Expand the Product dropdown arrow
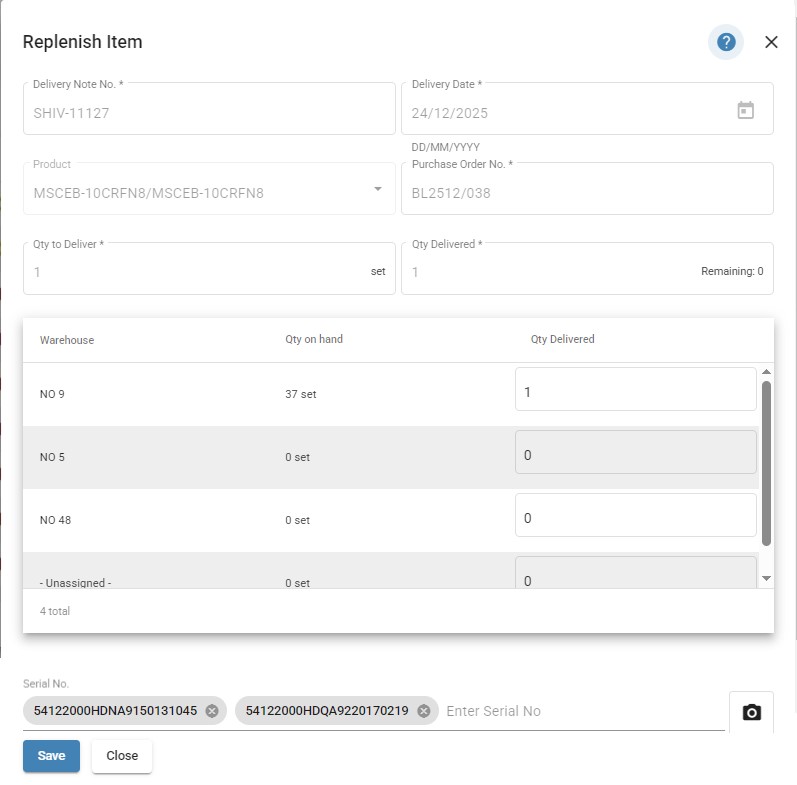The image size is (797, 785). (x=378, y=189)
